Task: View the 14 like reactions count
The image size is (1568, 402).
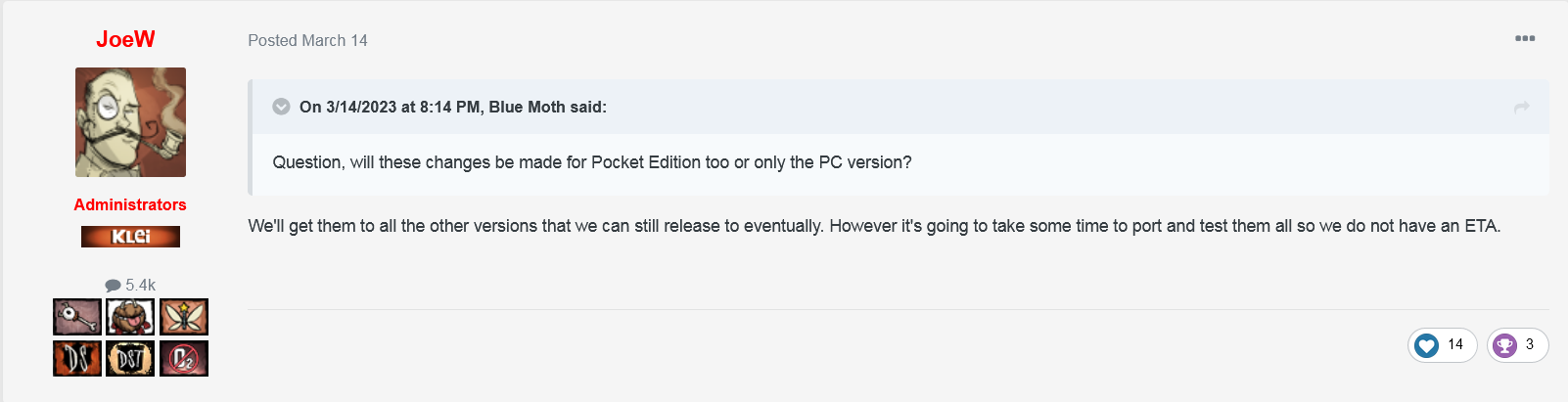Action: [x=1455, y=344]
